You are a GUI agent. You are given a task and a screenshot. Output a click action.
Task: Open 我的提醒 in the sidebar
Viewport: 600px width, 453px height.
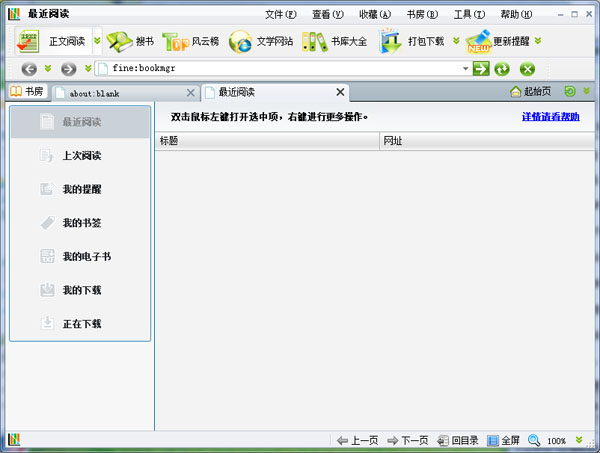(x=80, y=189)
